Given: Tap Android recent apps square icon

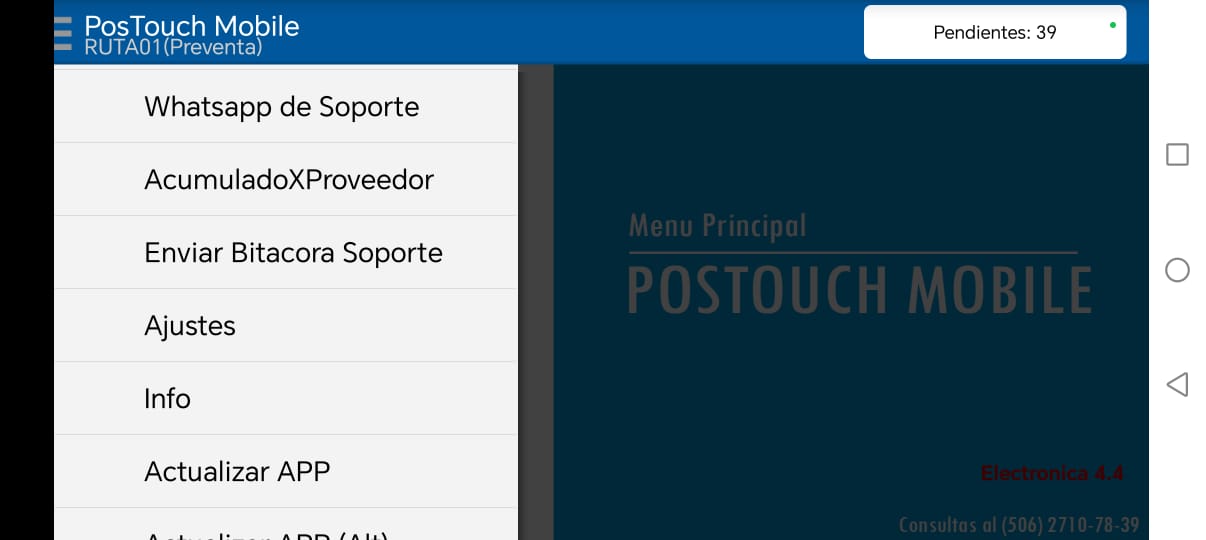Looking at the screenshot, I should (x=1178, y=154).
